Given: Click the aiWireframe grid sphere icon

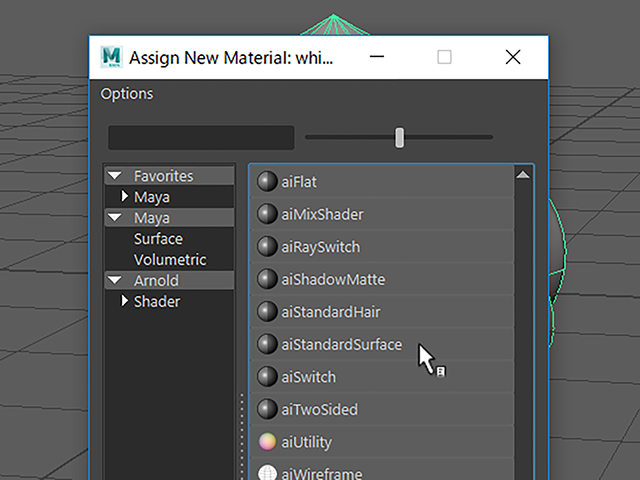Looking at the screenshot, I should (x=267, y=473).
